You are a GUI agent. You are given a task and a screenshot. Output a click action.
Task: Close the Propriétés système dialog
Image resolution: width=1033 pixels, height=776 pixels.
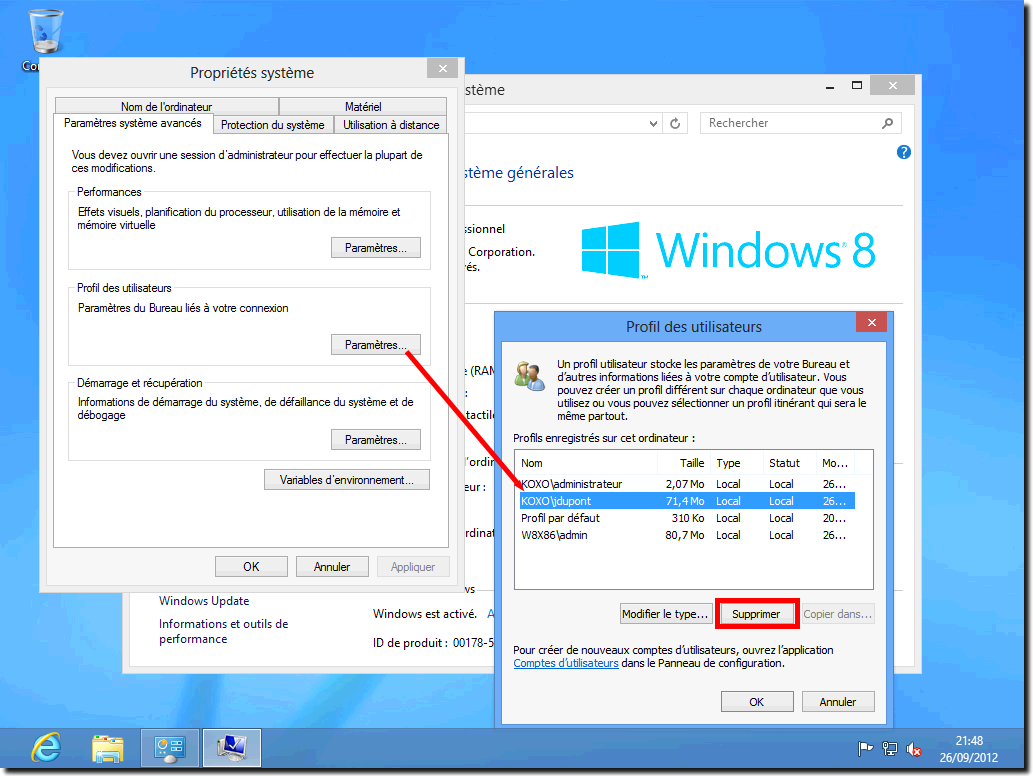point(443,69)
